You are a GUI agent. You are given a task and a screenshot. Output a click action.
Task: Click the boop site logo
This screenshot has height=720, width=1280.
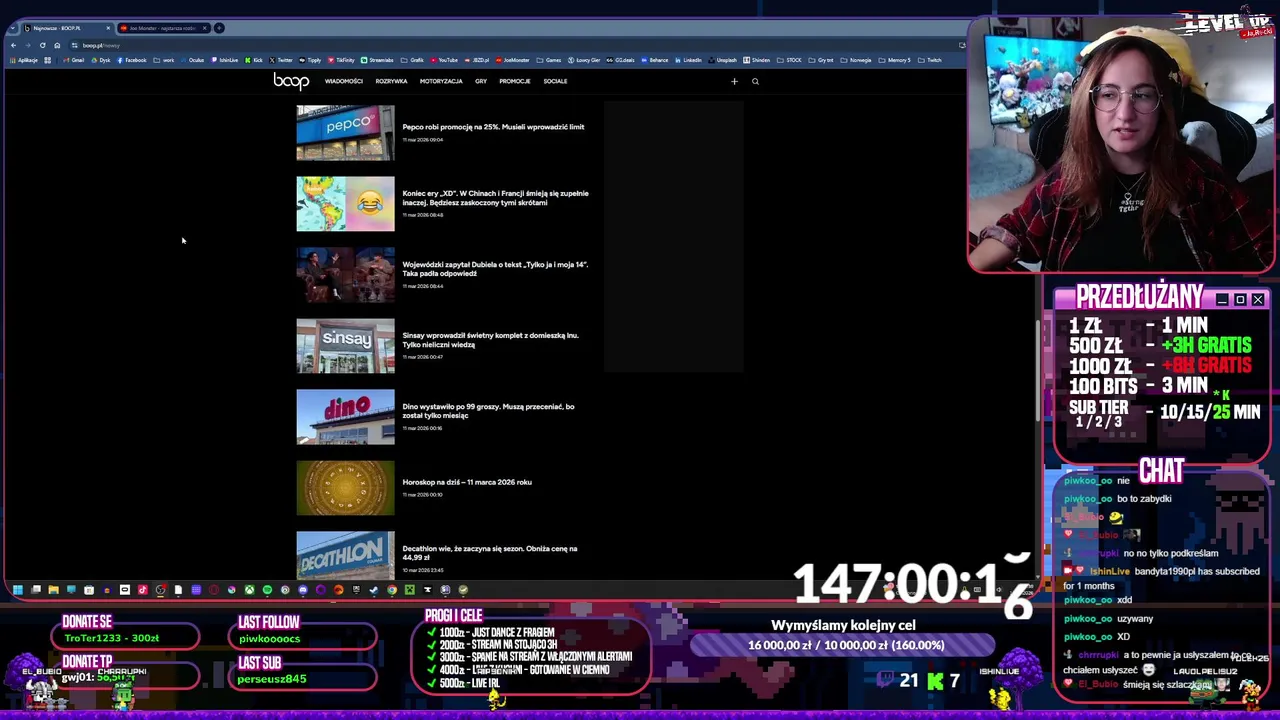point(291,81)
